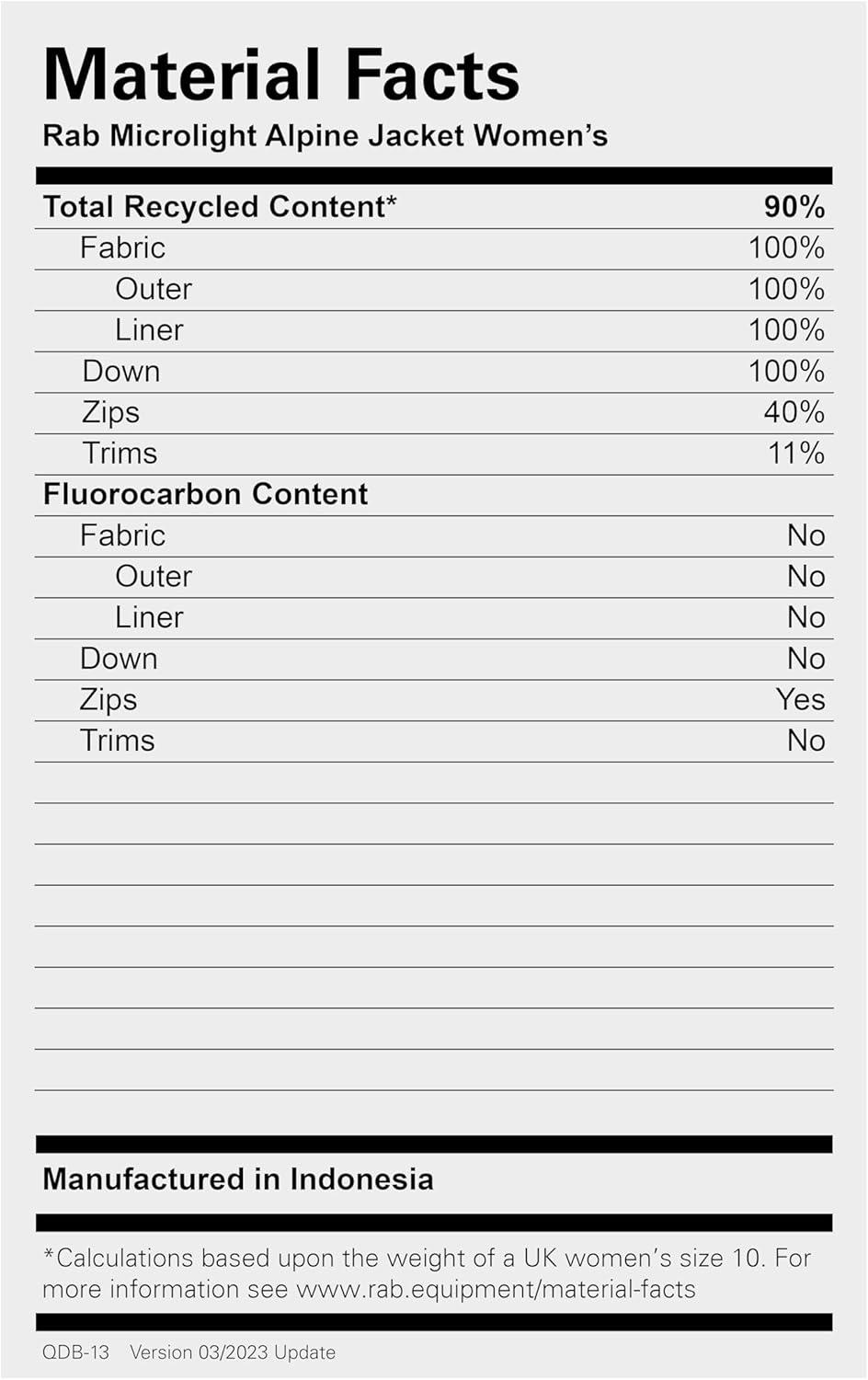Click the Yes value for Zips fluorocarbon
868x1380 pixels.
(x=800, y=699)
